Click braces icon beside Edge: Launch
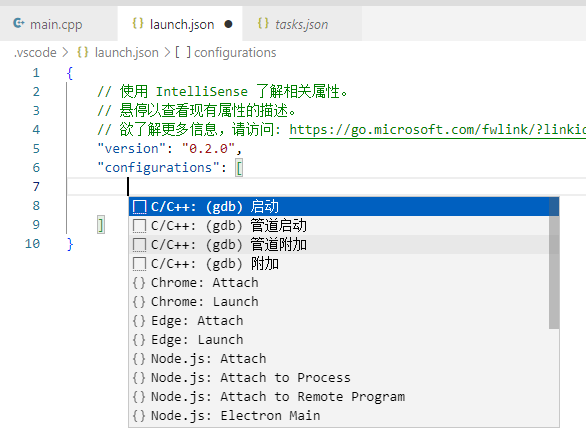586x446 pixels. 139,340
